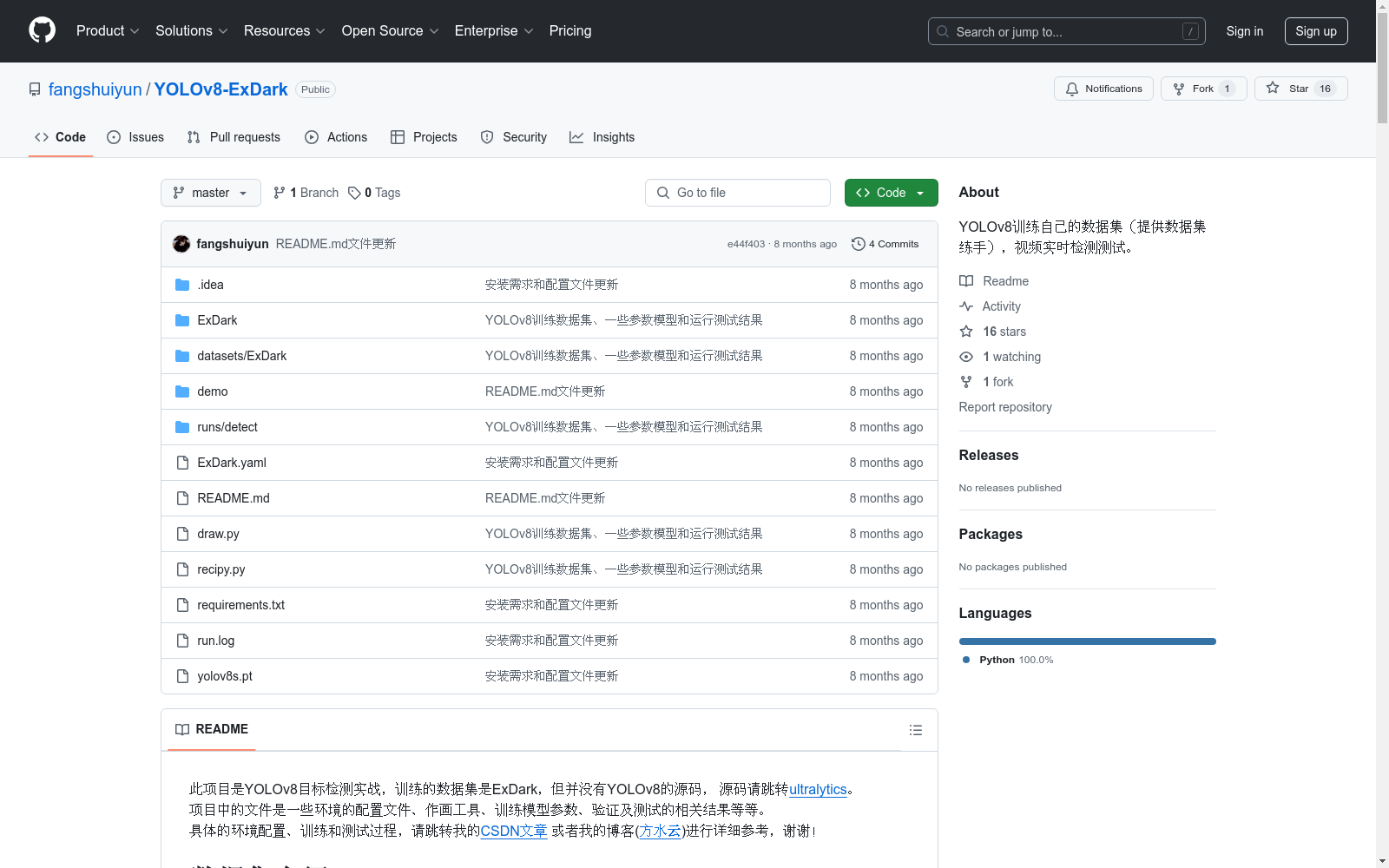Expand the Resources menu
This screenshot has height=868, width=1389.
point(284,30)
